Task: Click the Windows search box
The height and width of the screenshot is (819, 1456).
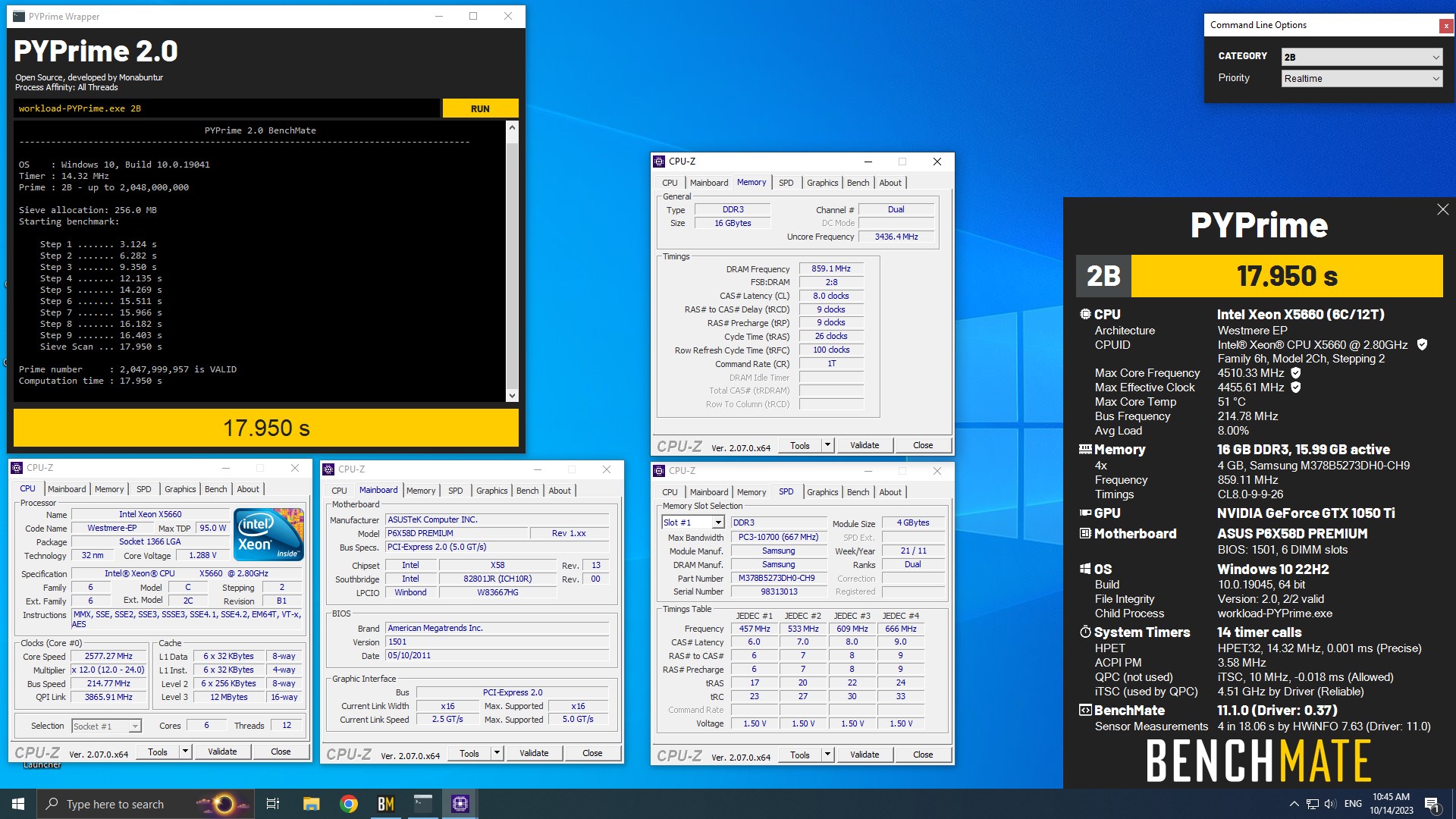Action: tap(144, 804)
